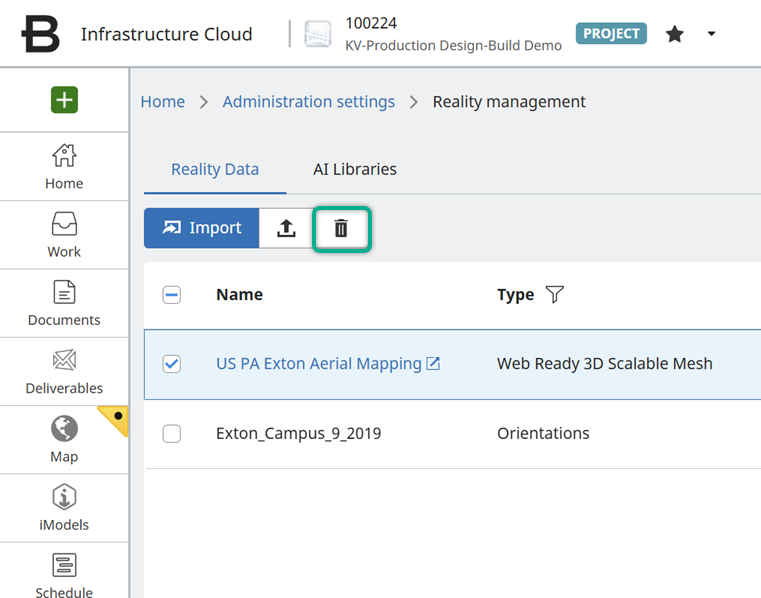761x598 pixels.
Task: Open the Map globe in sidebar
Action: click(x=64, y=439)
